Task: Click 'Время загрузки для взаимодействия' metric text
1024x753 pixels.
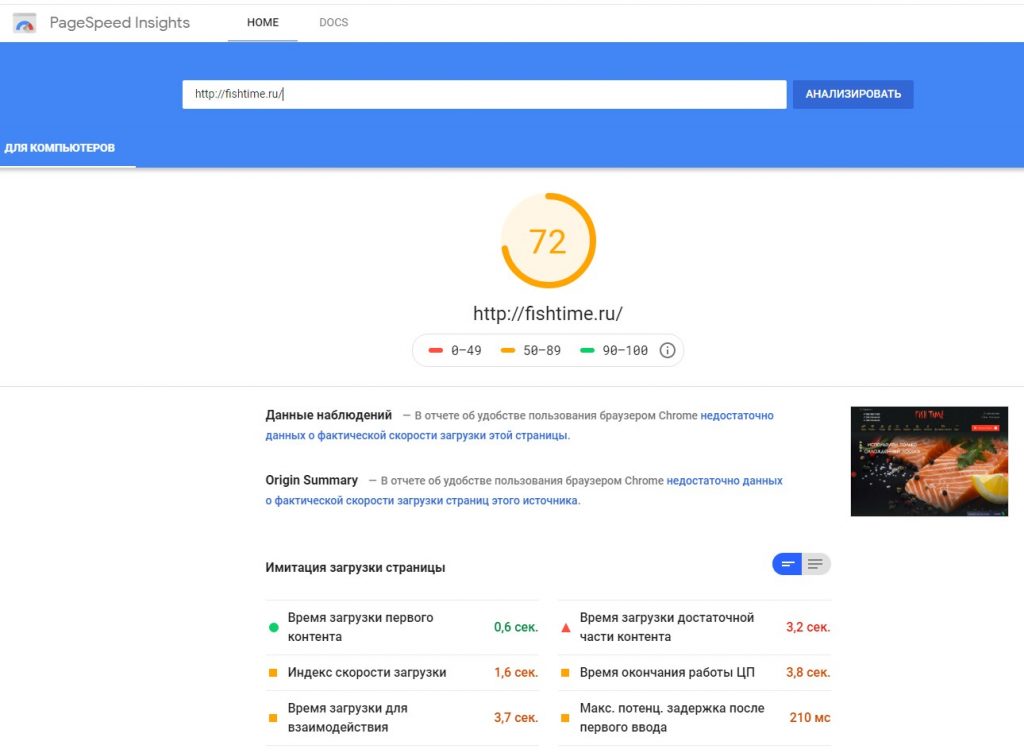Action: click(x=347, y=717)
